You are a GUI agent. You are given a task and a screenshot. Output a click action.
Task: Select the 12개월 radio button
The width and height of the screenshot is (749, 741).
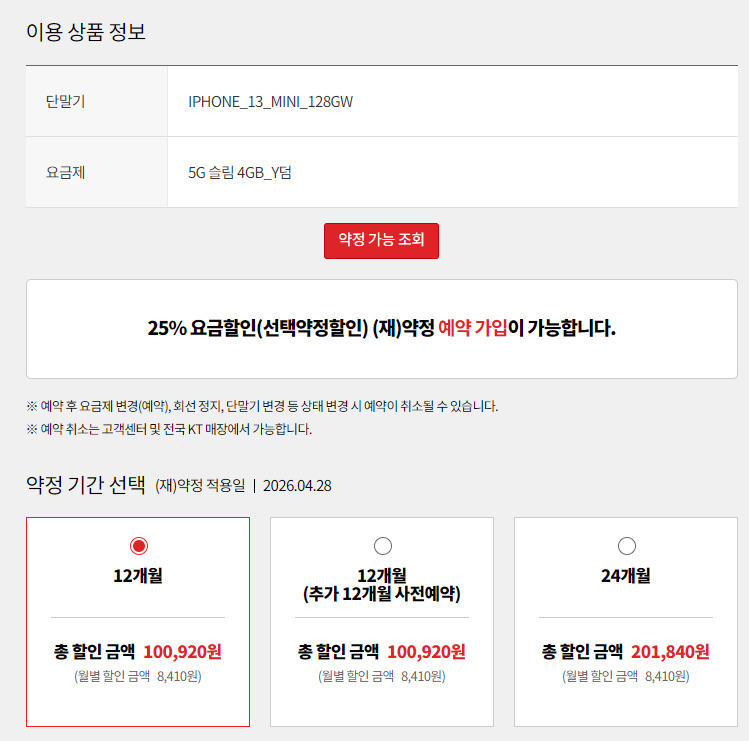point(138,546)
